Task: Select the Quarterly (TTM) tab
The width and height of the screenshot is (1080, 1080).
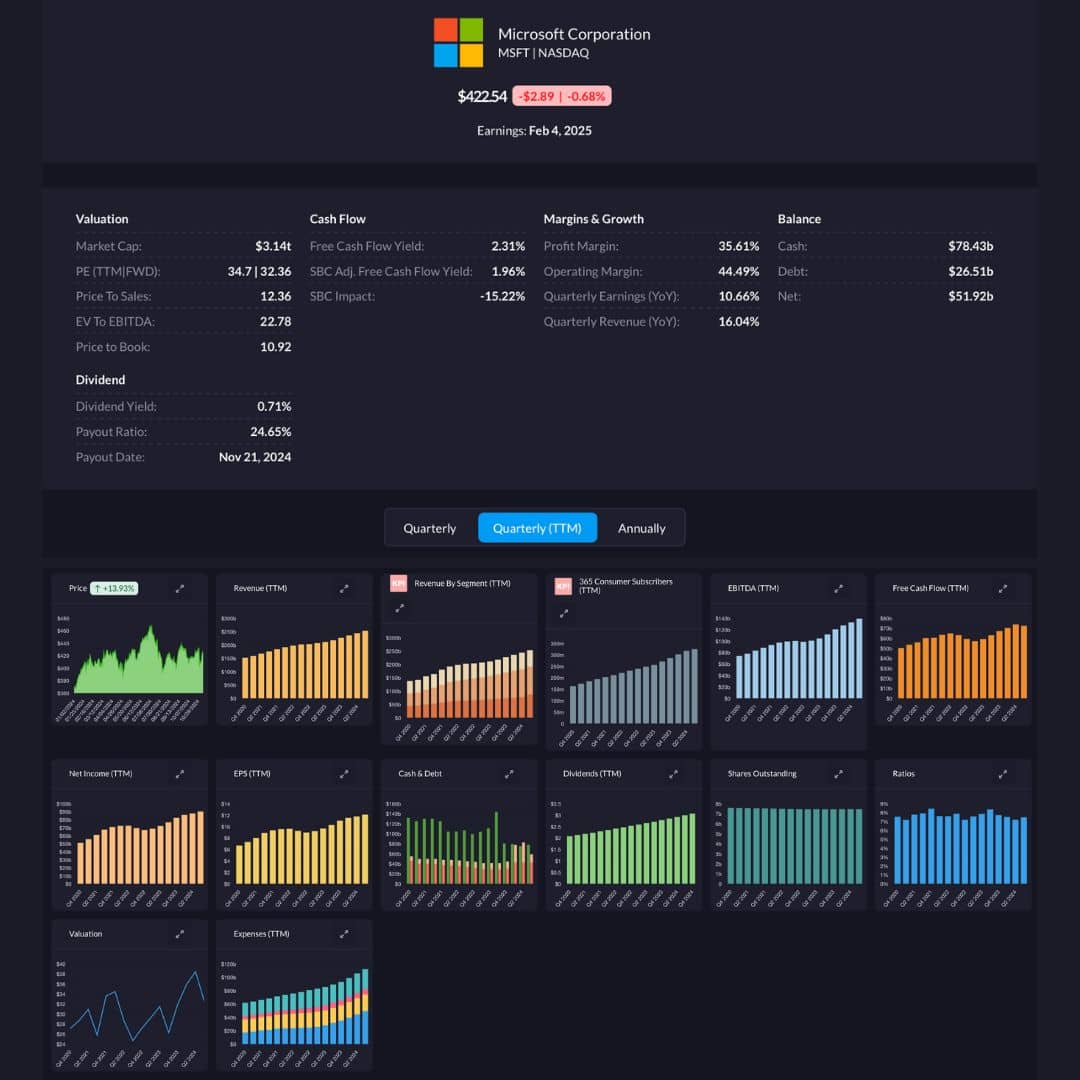Action: 537,528
